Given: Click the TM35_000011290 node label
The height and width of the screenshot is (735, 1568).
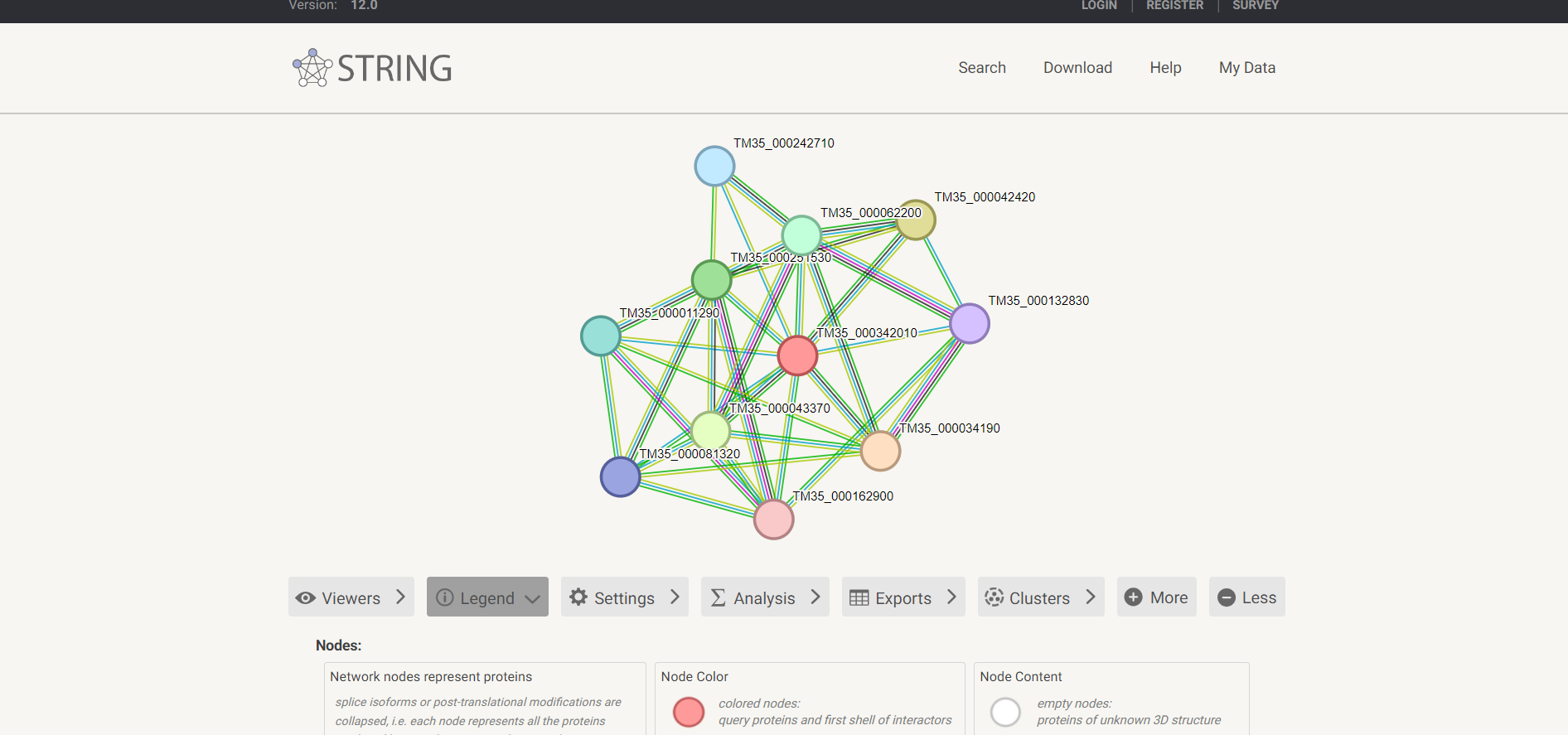Looking at the screenshot, I should point(670,313).
